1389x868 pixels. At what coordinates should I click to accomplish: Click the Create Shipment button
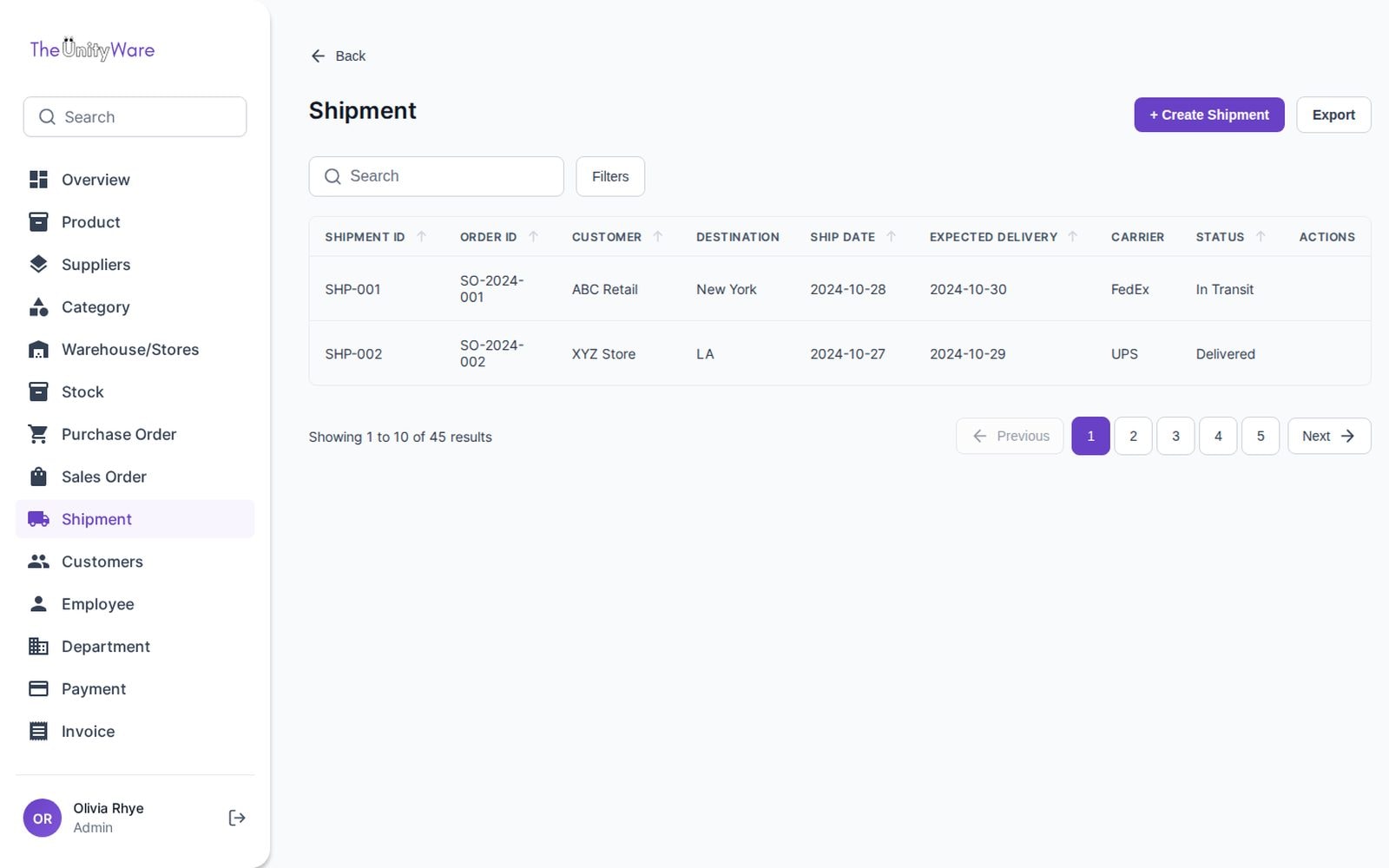click(1209, 115)
